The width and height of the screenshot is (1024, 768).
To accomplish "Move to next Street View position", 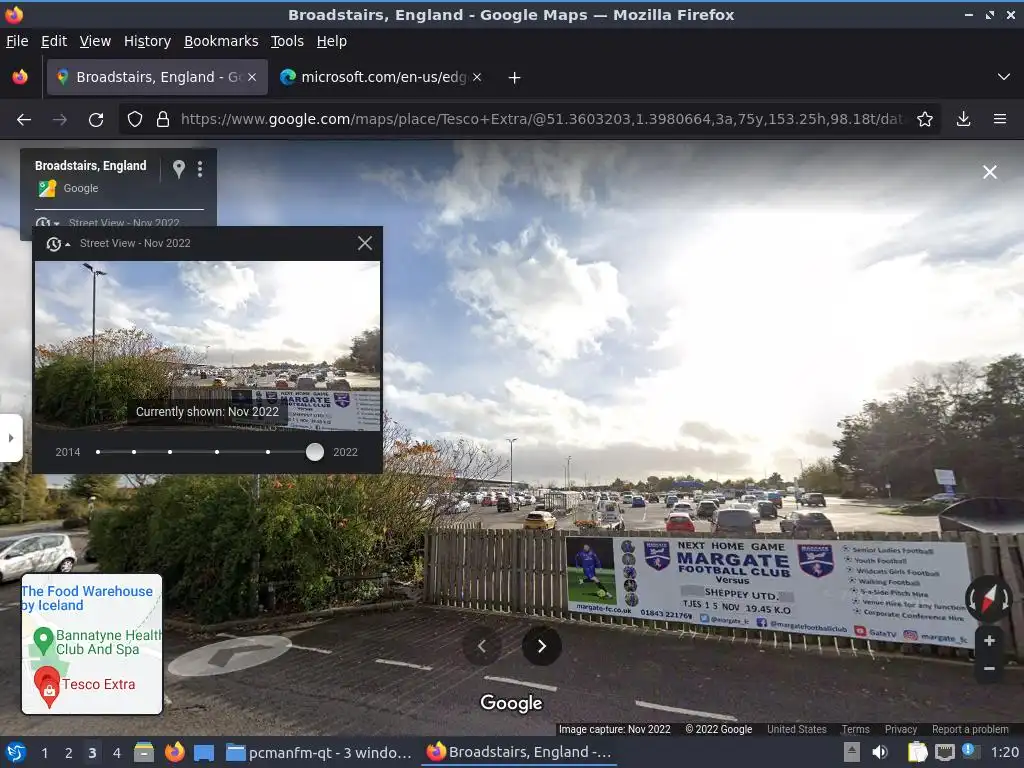I will (541, 647).
